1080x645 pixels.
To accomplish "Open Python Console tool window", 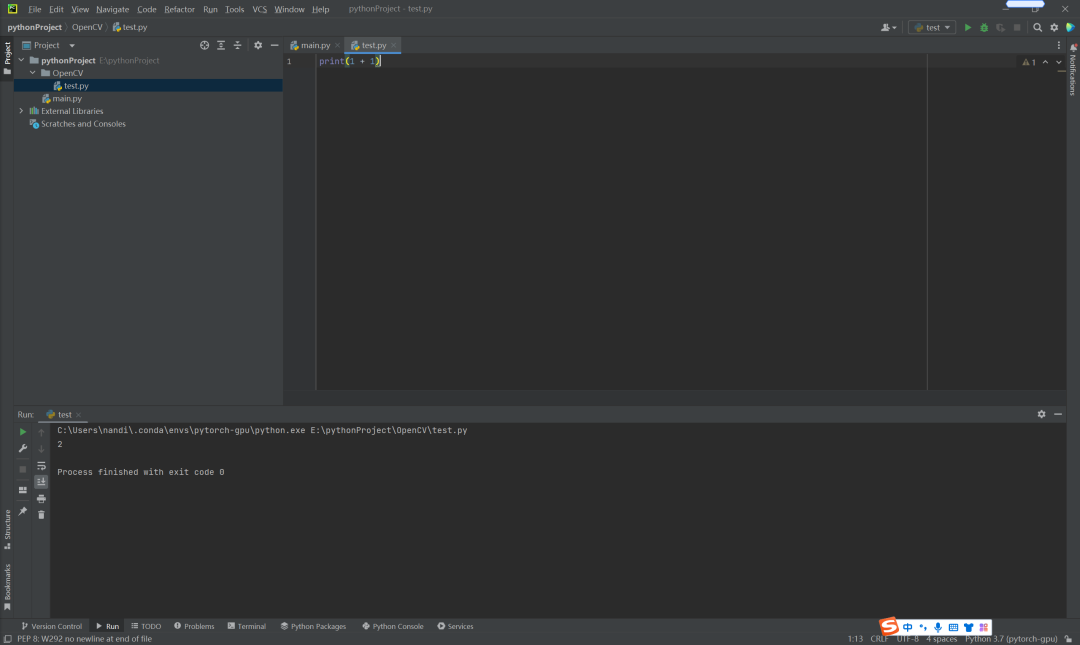I will (393, 626).
